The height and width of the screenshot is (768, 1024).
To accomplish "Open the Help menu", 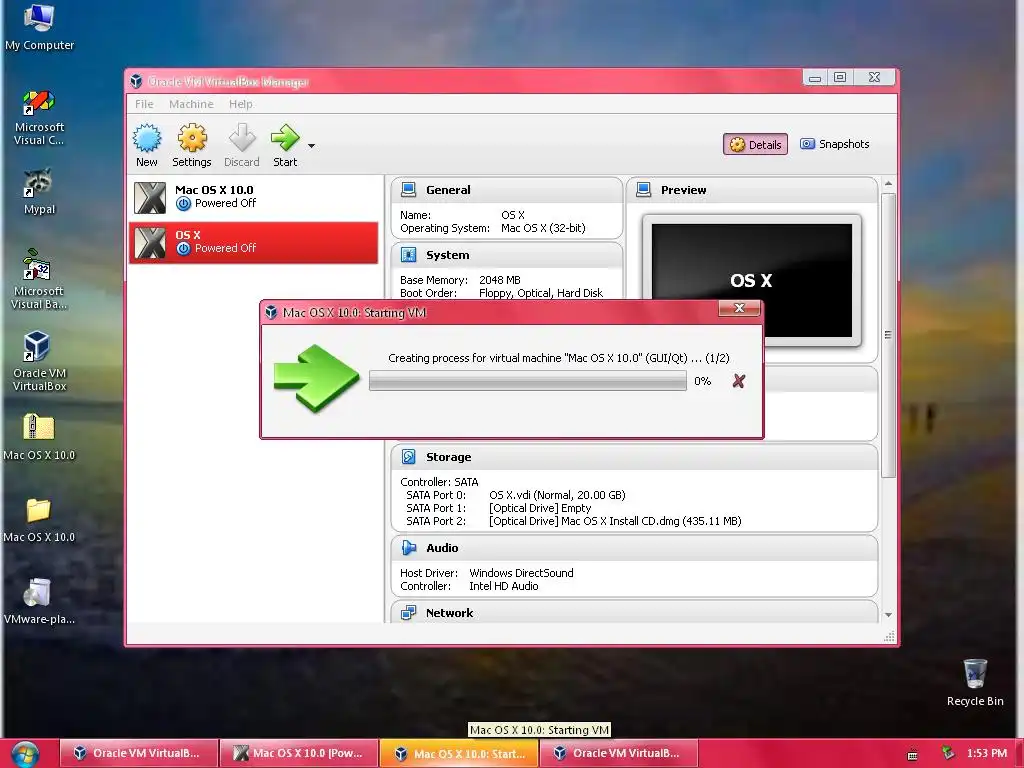I will click(x=240, y=104).
